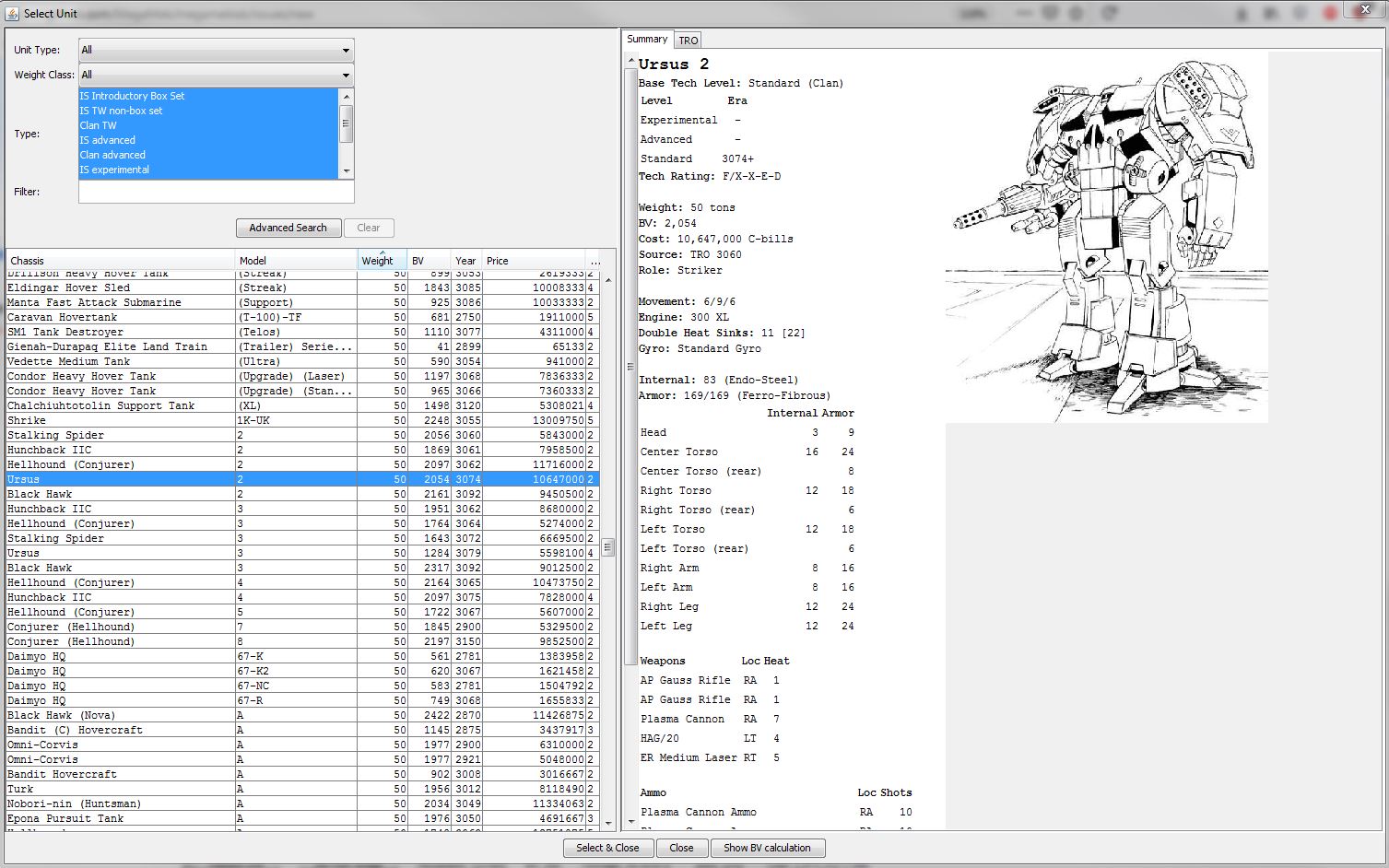Click the summary panel scroll-up arrow
1389x868 pixels.
(x=631, y=62)
